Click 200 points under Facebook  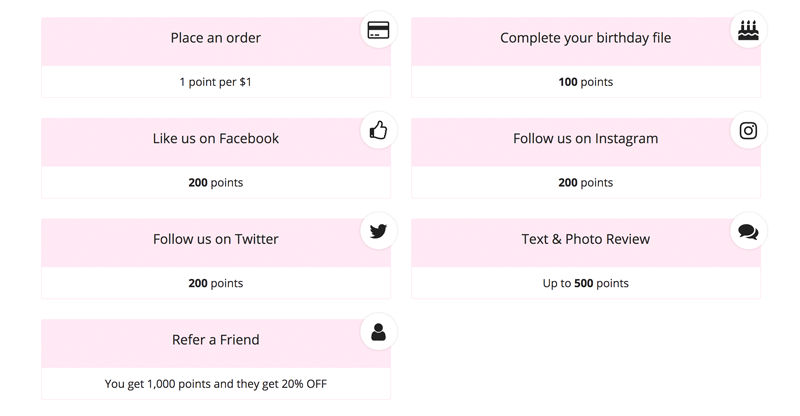(216, 182)
